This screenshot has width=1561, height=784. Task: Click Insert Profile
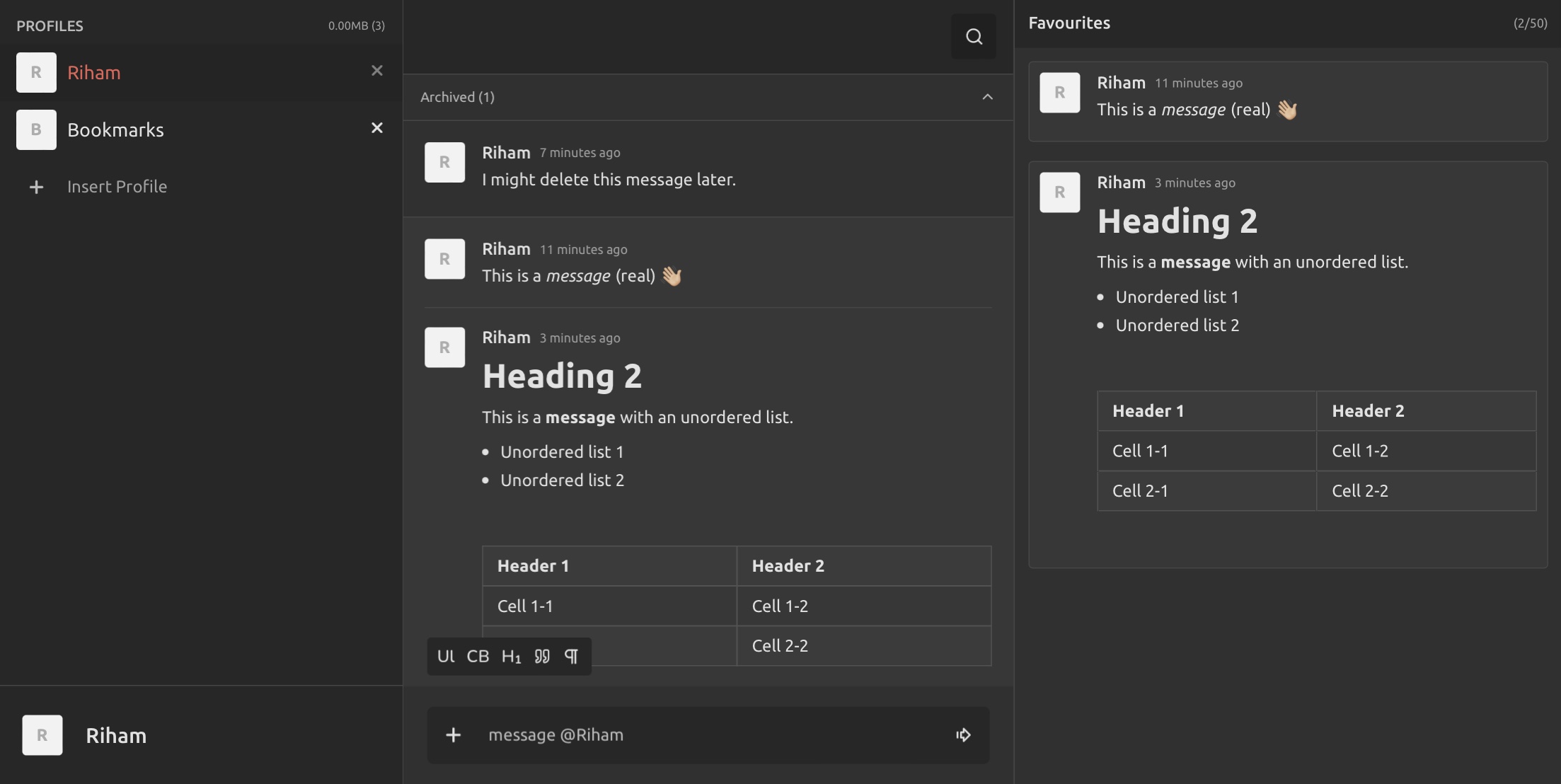pos(117,186)
